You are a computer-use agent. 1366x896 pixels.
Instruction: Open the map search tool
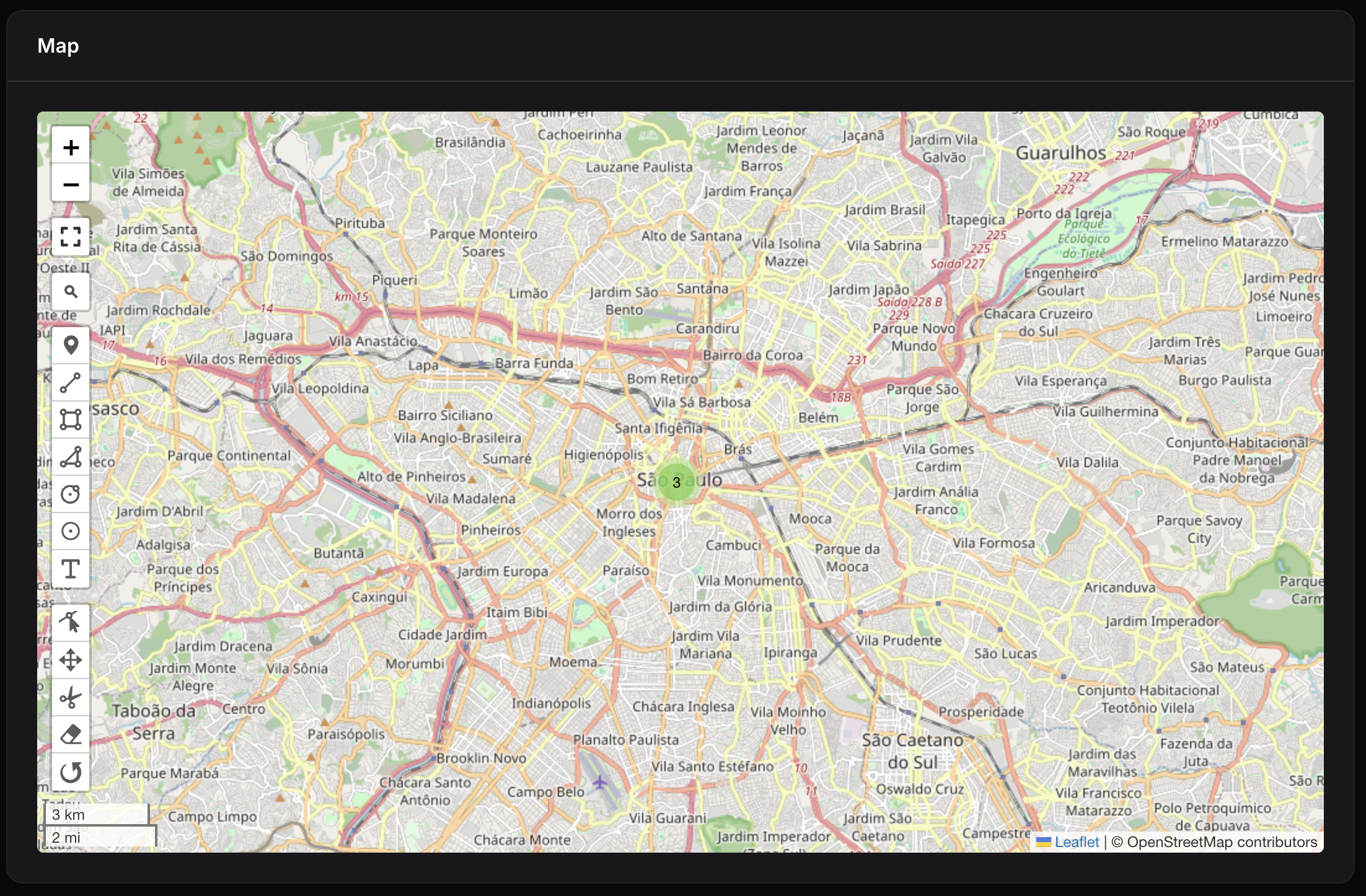[71, 291]
